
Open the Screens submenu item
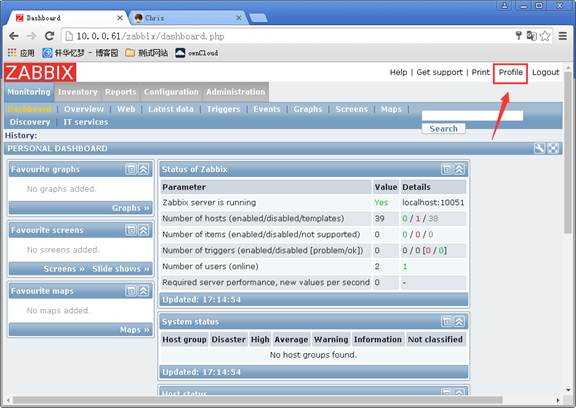point(352,109)
